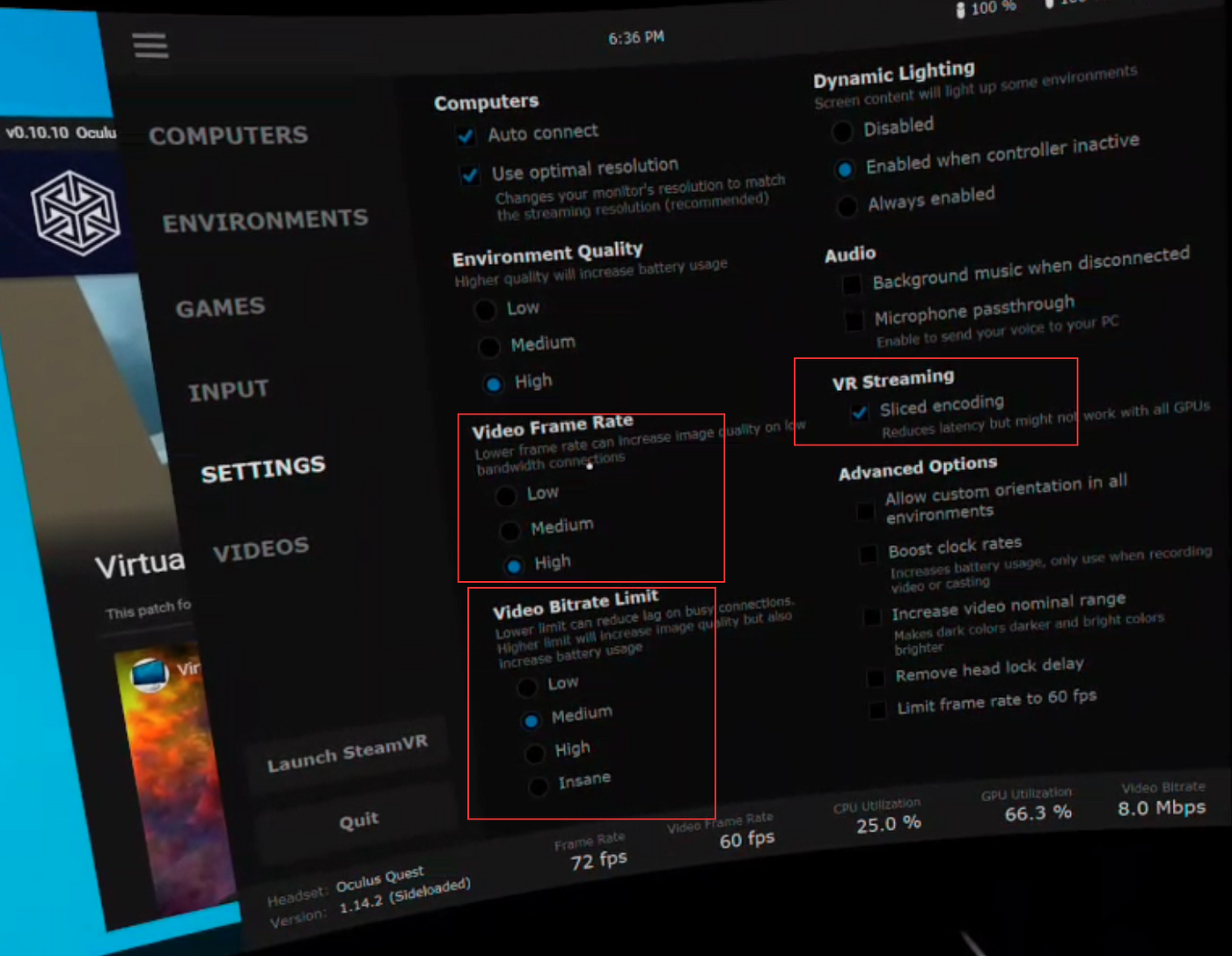Select the SETTINGS tab
This screenshot has width=1232, height=956.
point(263,469)
